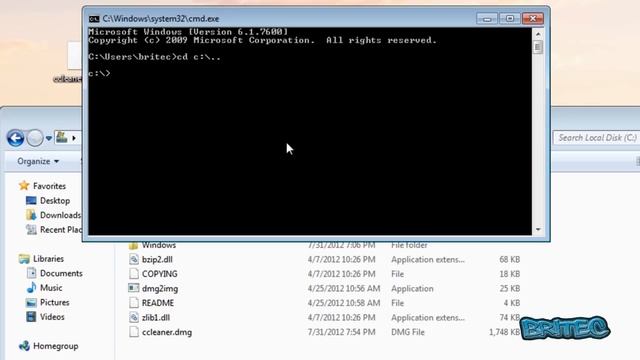Click the COPYING file icon
The height and width of the screenshot is (360, 640).
pos(133,274)
